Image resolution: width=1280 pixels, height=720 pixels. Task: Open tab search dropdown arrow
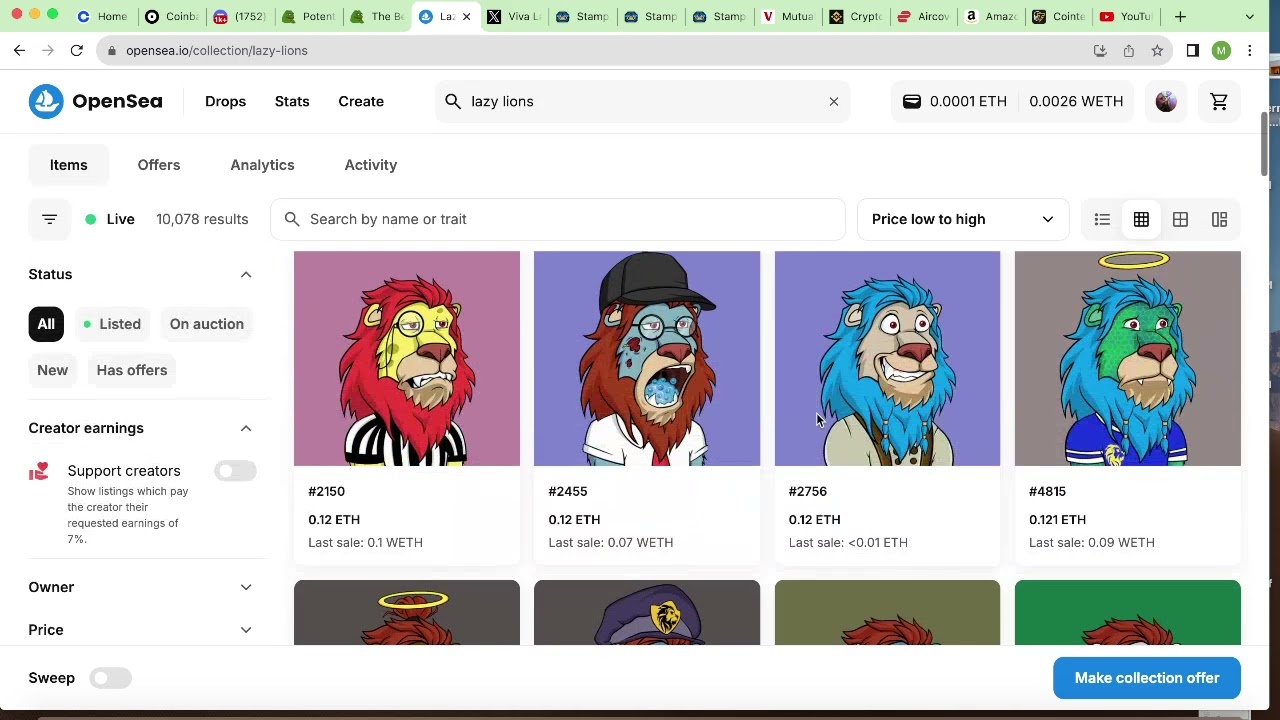(x=1249, y=16)
